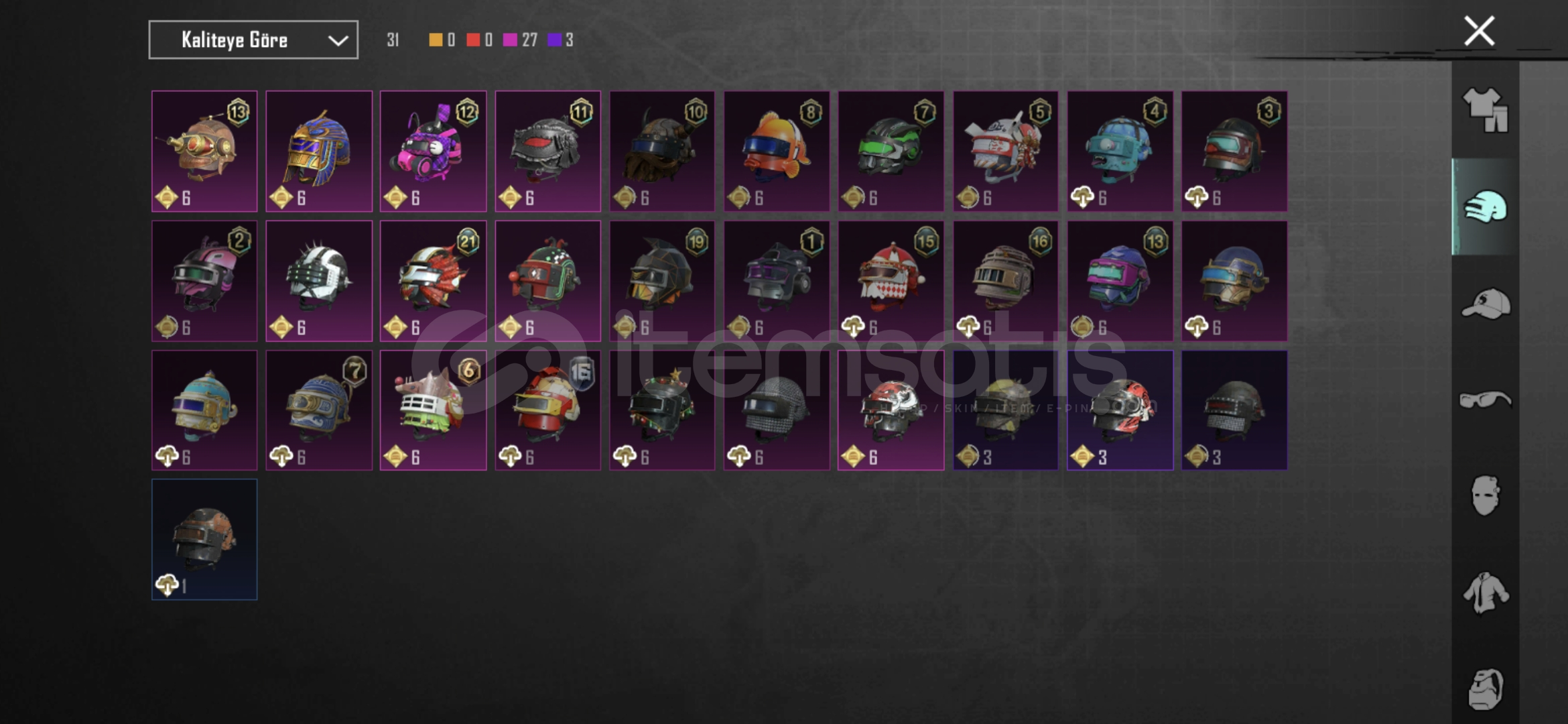Select the pink bunny helmet numbered 12
The height and width of the screenshot is (724, 1568).
[x=434, y=152]
